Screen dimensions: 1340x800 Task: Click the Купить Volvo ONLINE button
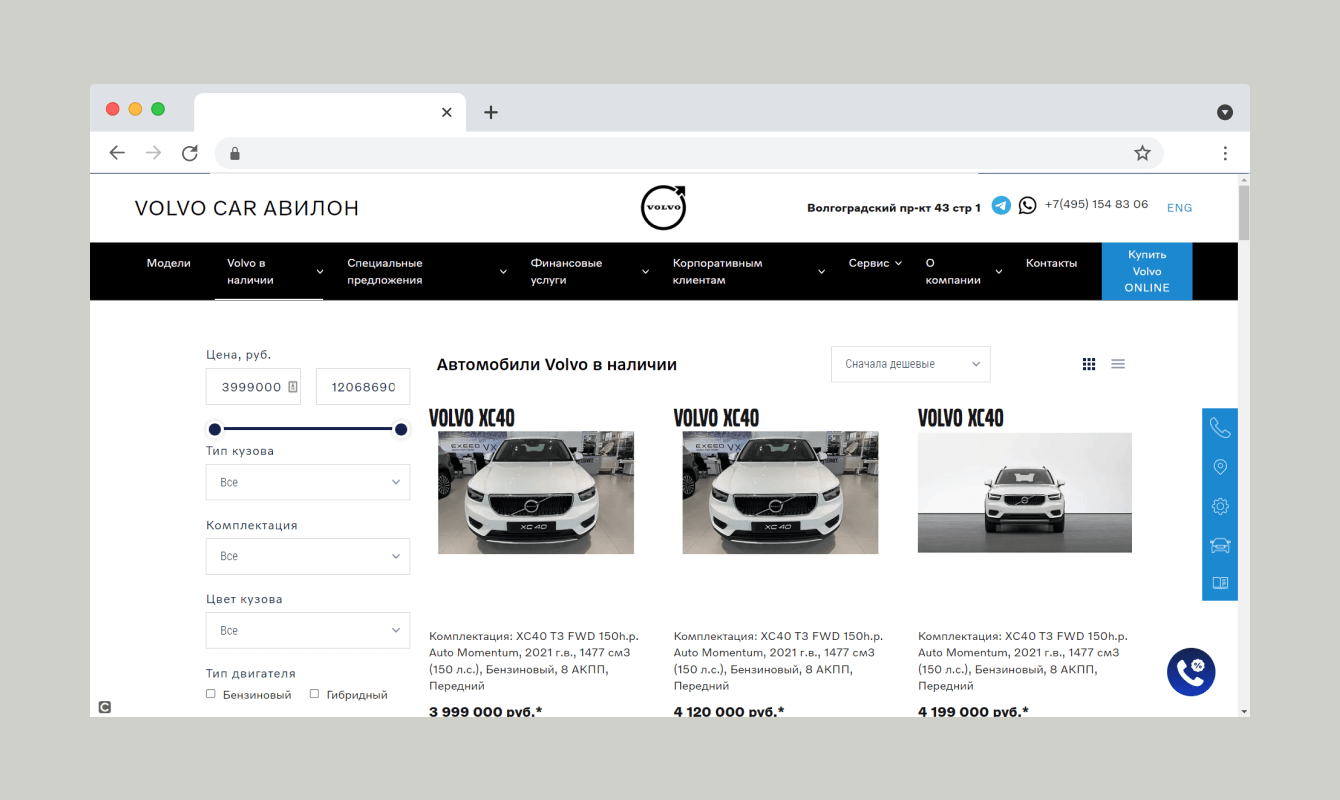tap(1147, 271)
